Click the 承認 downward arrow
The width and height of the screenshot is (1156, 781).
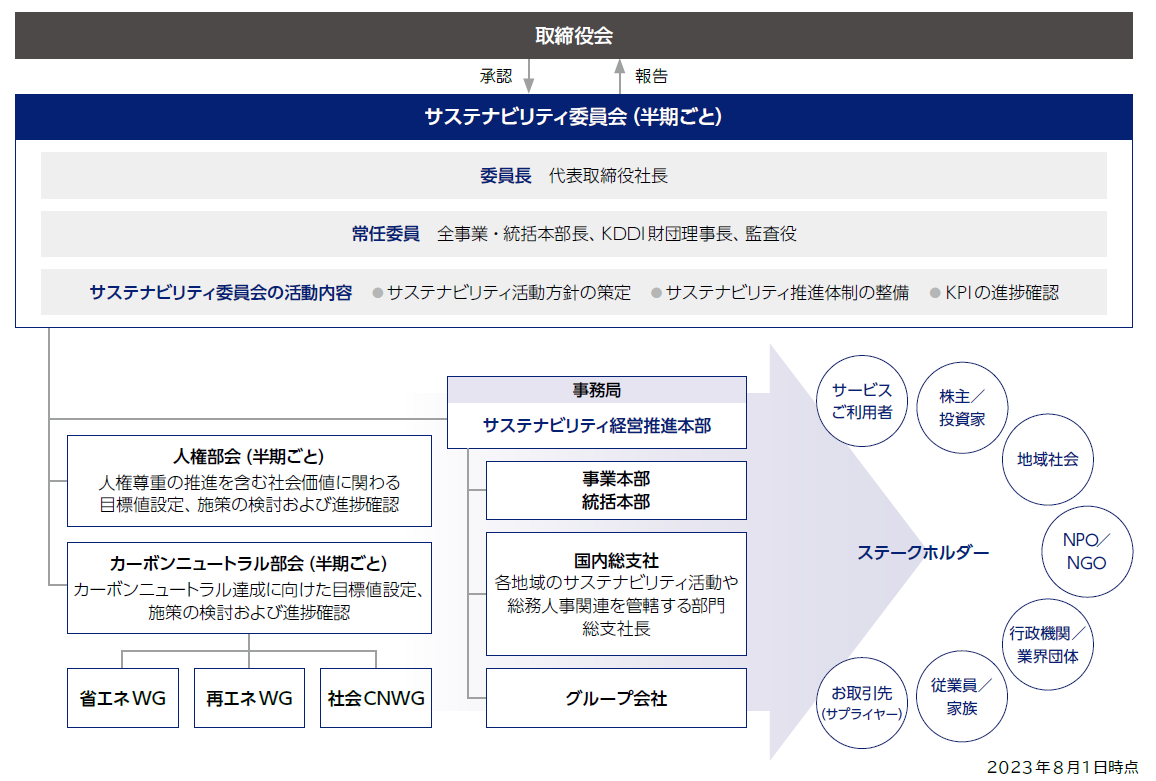(529, 76)
